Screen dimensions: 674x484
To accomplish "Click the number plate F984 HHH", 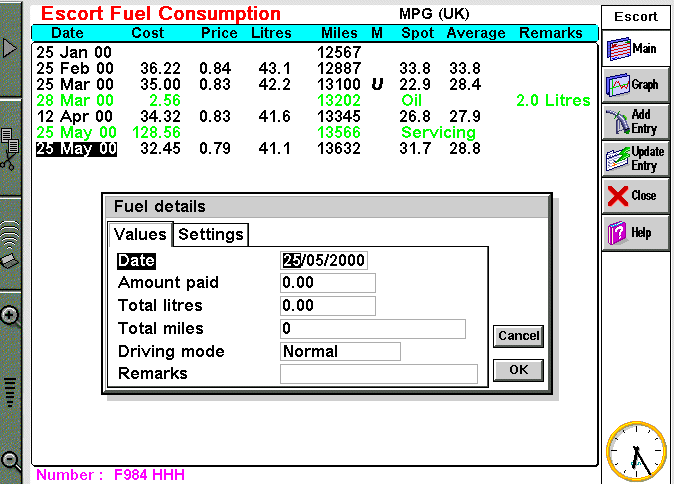I will click(149, 475).
